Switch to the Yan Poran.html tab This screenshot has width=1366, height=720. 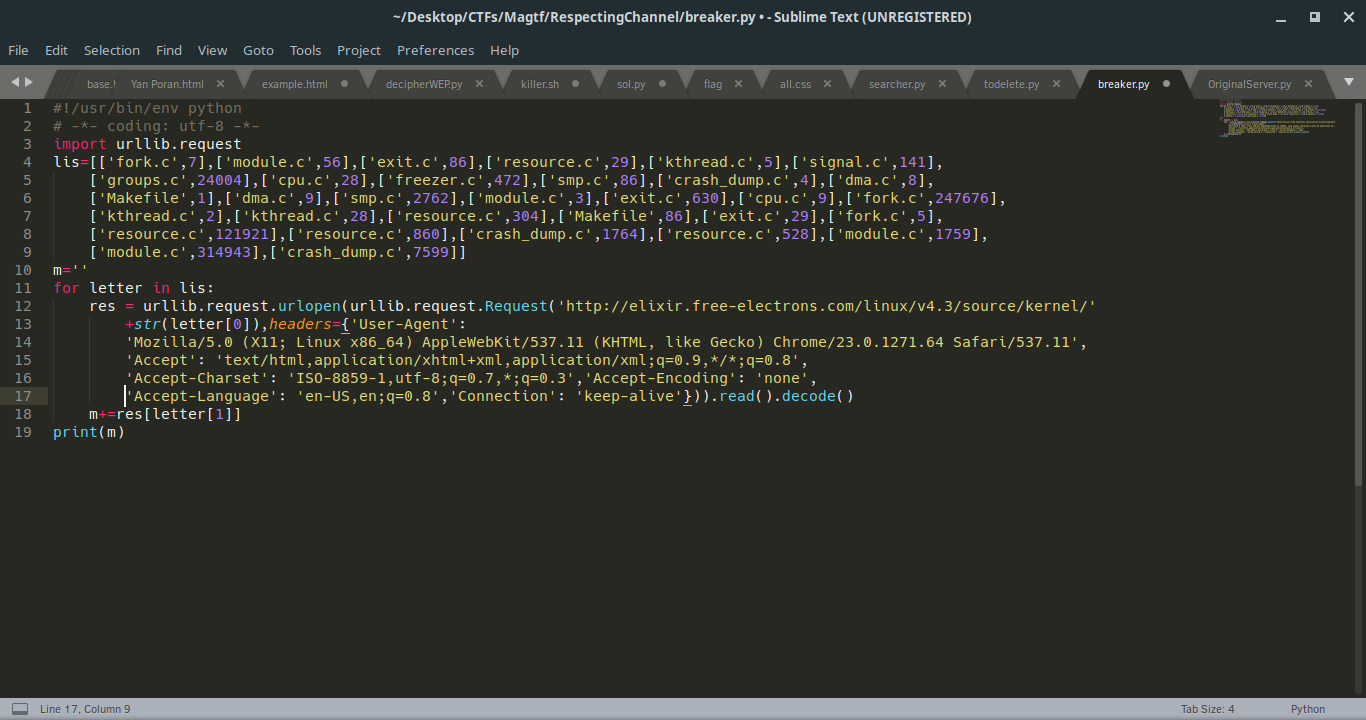[x=167, y=84]
